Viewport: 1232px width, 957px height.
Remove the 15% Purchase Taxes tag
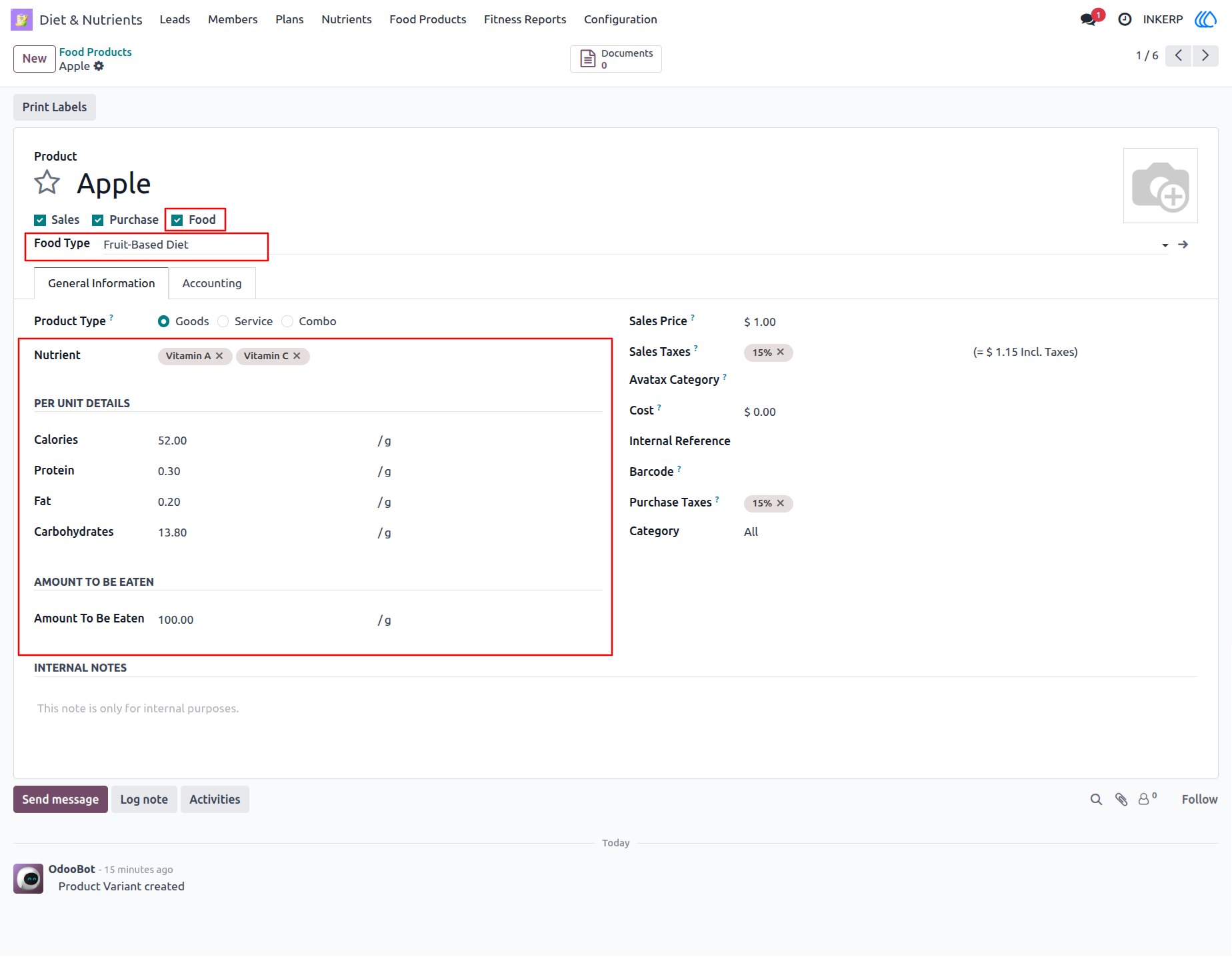pyautogui.click(x=781, y=503)
